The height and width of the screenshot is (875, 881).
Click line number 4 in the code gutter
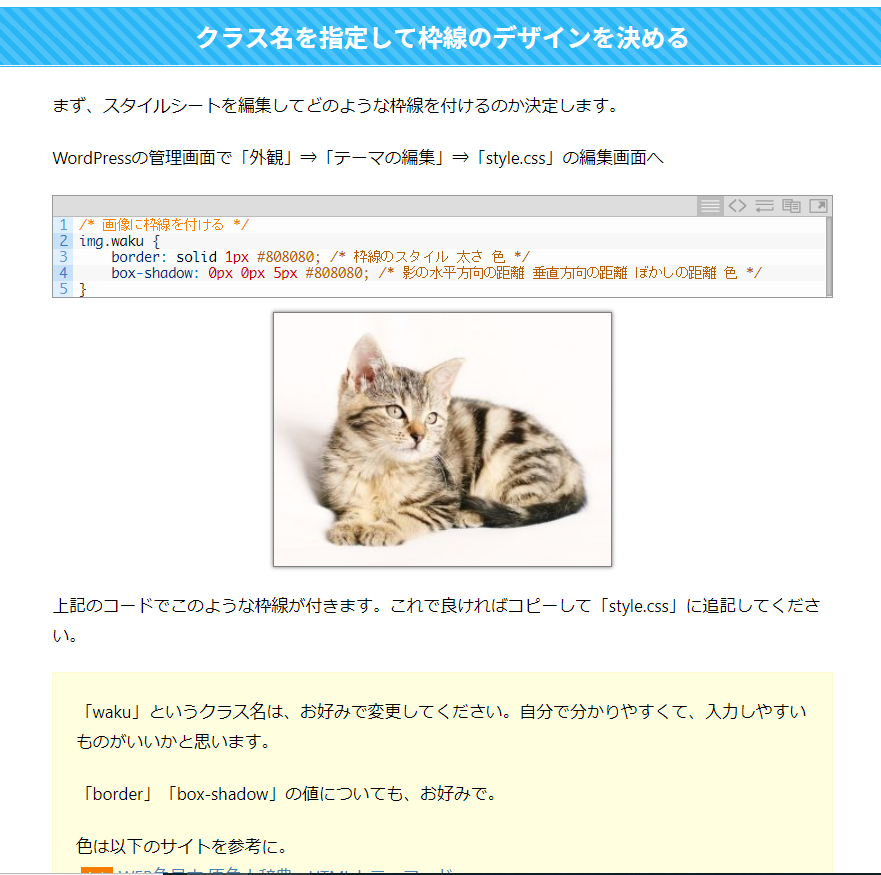click(x=63, y=273)
